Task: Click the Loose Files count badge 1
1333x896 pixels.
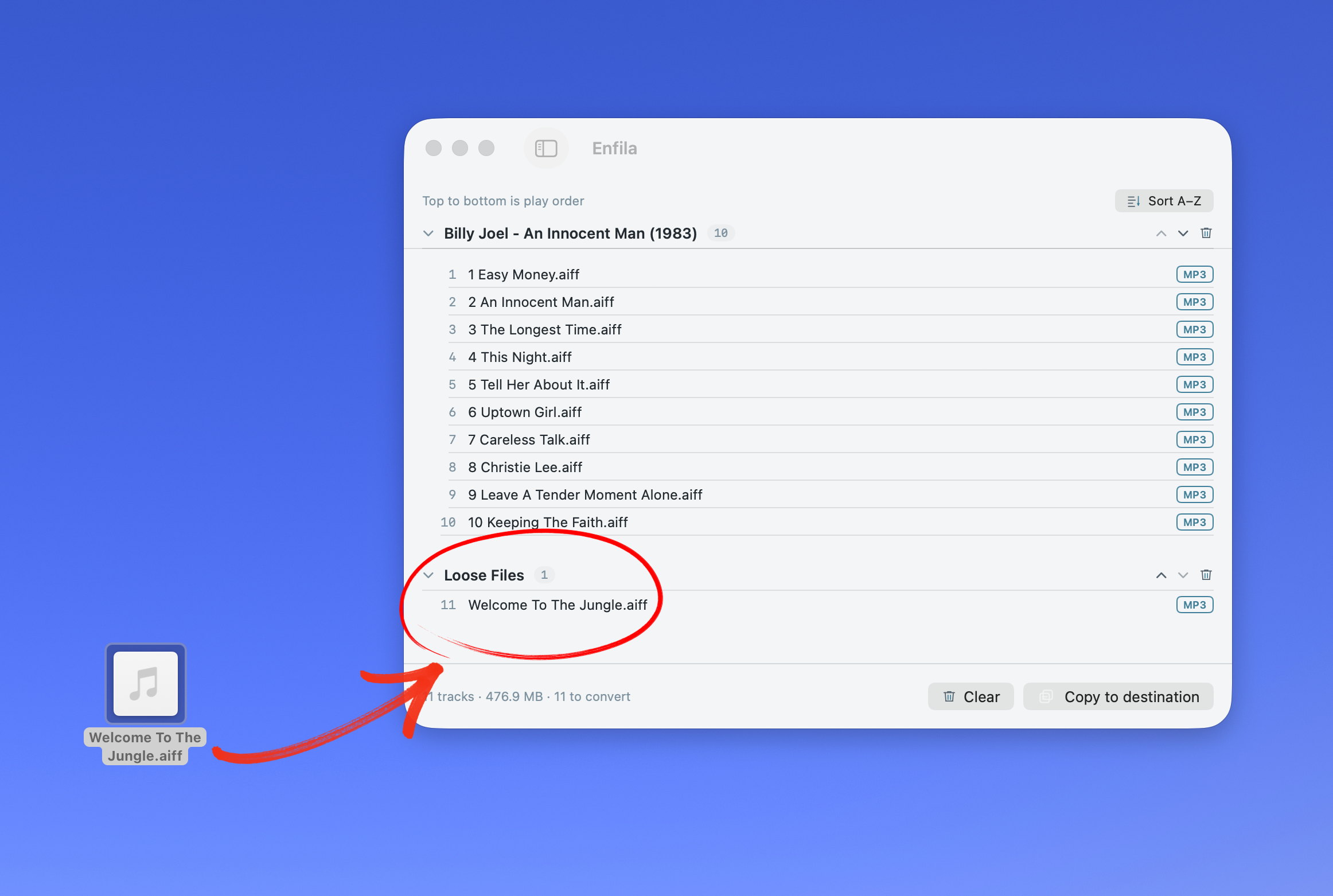Action: [544, 575]
